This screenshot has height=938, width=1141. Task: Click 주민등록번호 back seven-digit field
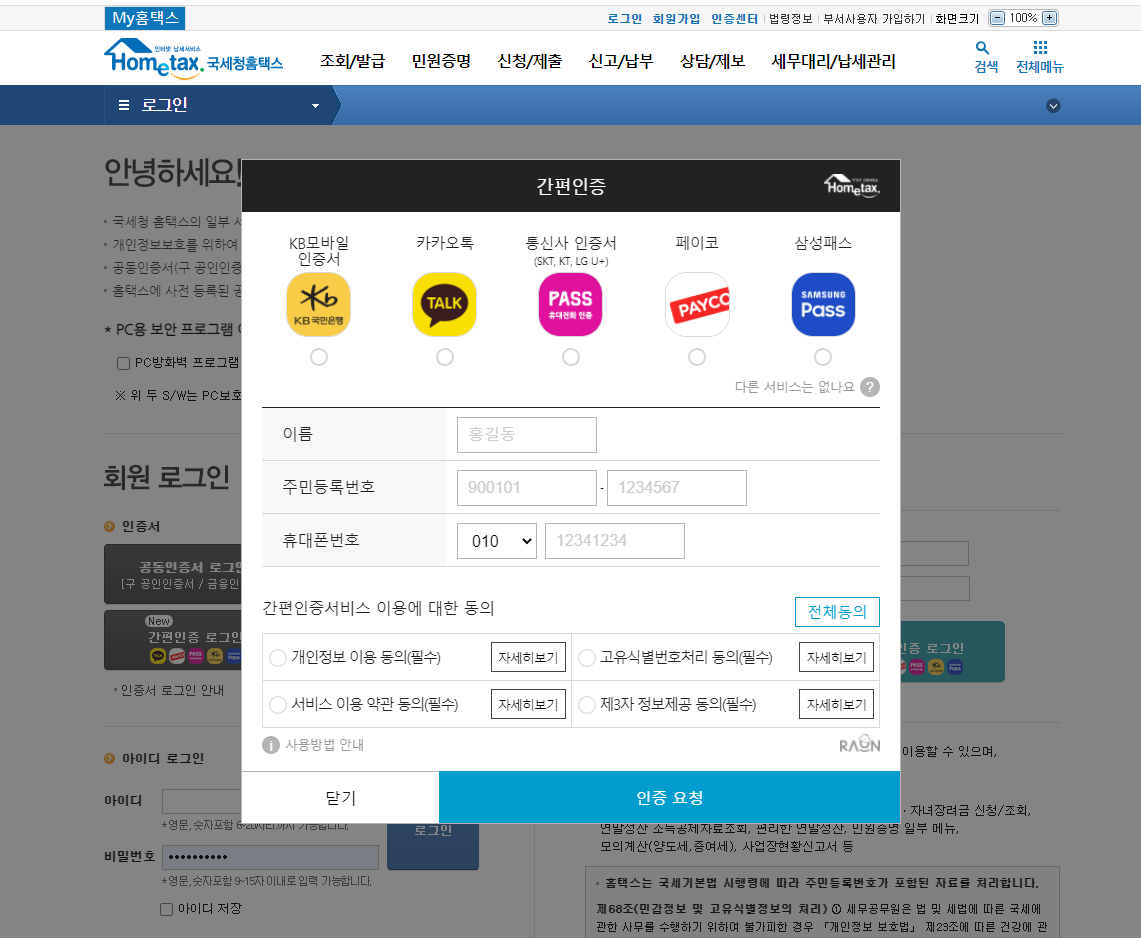677,488
